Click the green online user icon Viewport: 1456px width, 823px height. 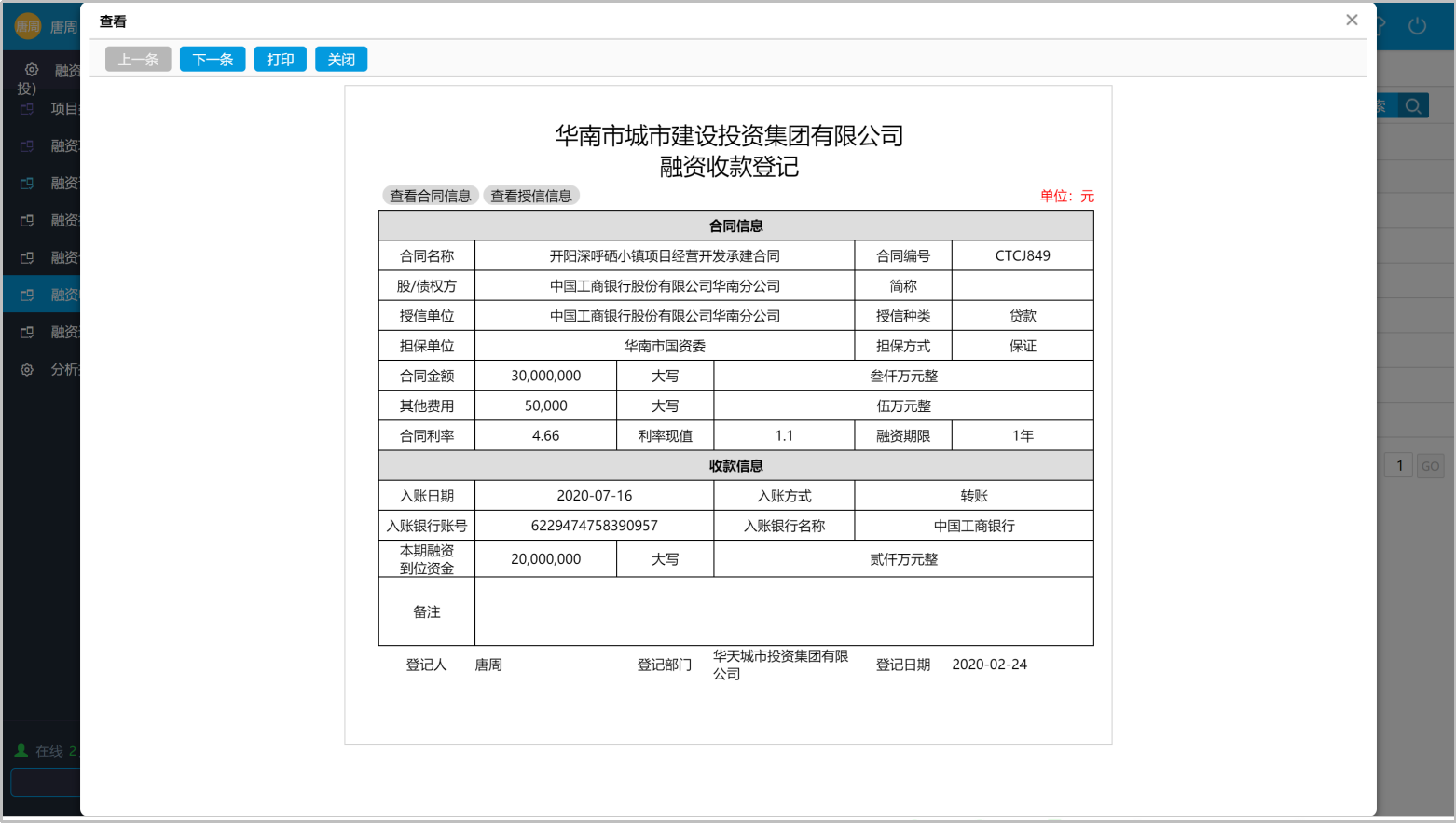click(x=21, y=750)
